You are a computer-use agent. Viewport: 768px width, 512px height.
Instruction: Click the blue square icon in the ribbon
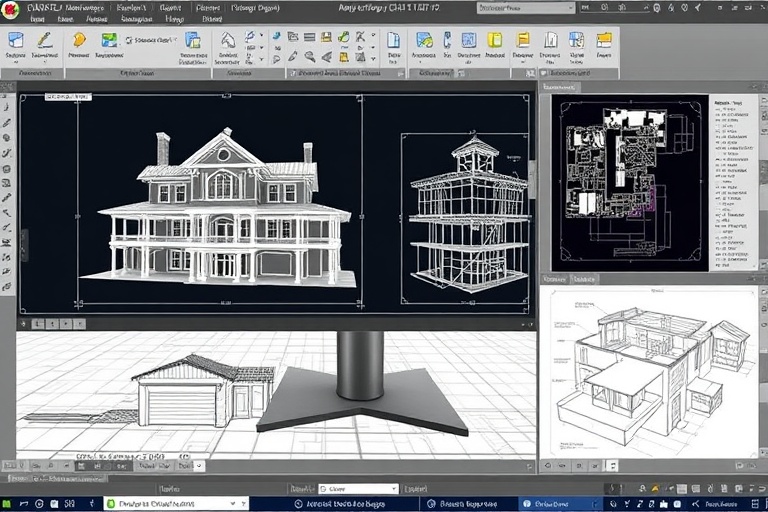[x=468, y=41]
